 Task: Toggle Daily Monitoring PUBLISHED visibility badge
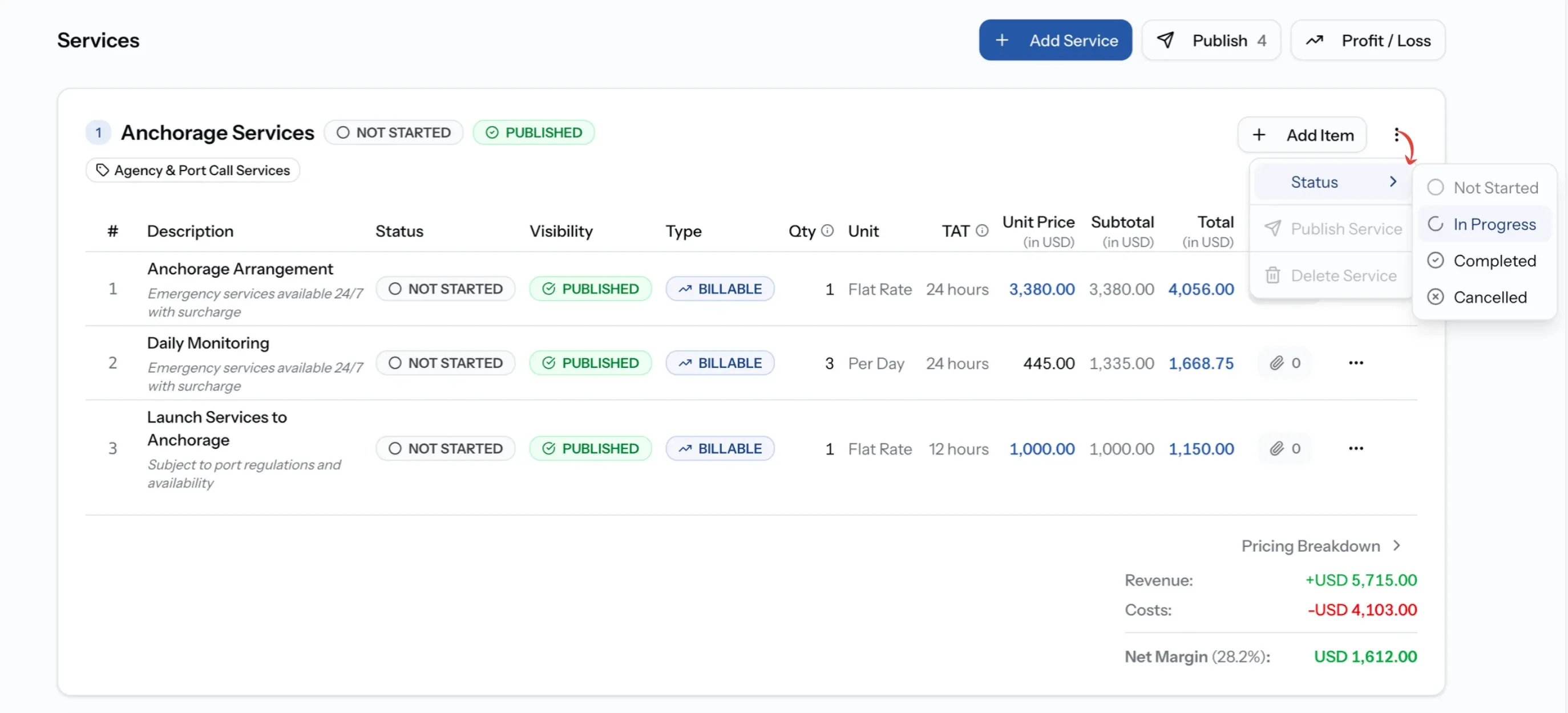[590, 363]
